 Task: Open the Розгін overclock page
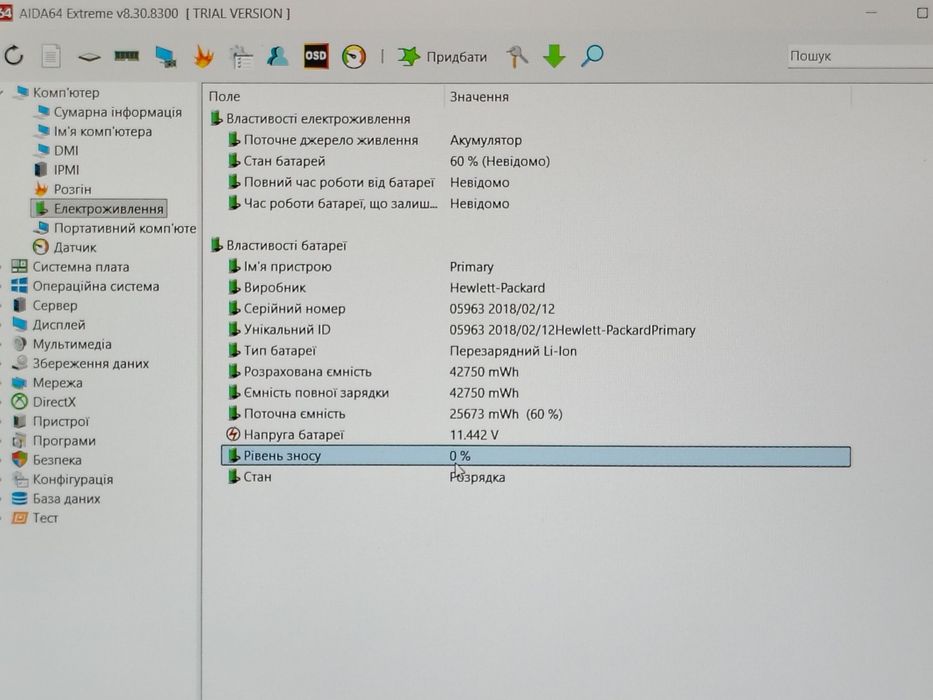[72, 189]
